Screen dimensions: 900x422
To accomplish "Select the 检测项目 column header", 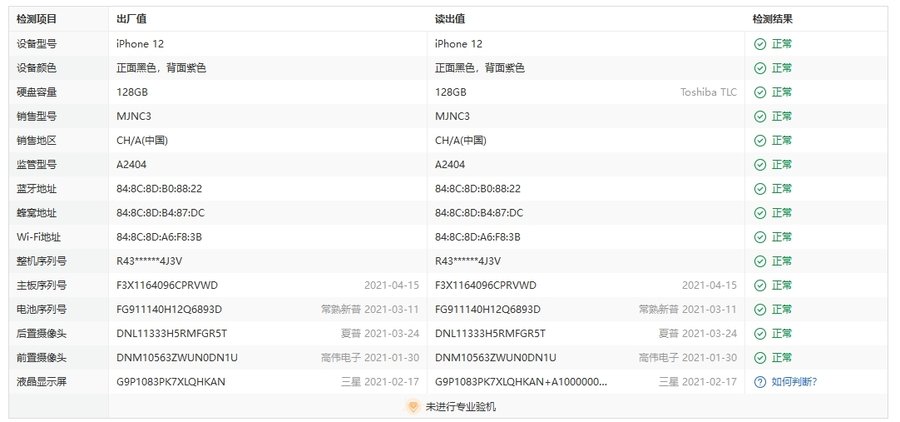I will click(36, 19).
